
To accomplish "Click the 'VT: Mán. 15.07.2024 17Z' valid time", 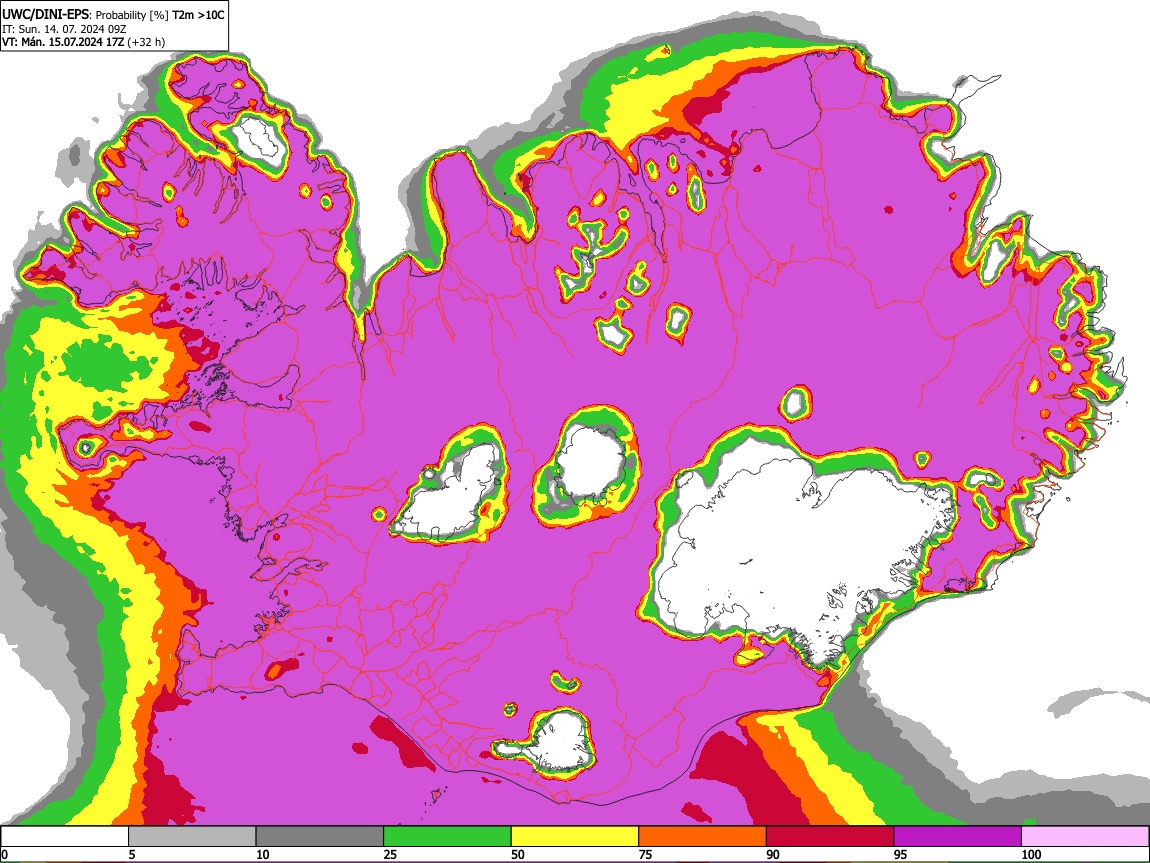I will tap(63, 42).
